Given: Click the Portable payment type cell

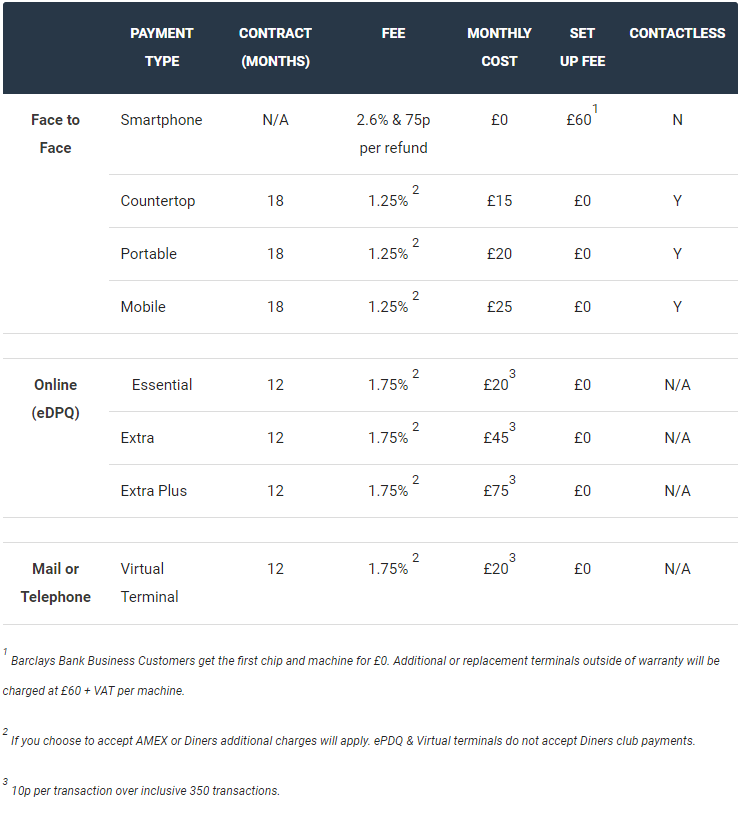Looking at the screenshot, I should [149, 254].
